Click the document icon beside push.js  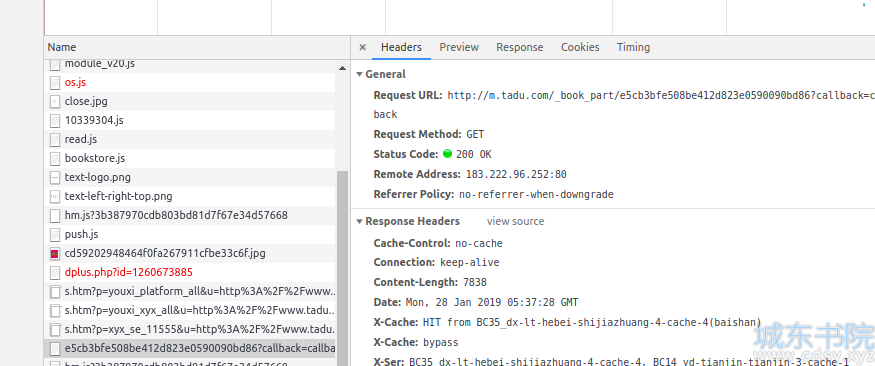(x=55, y=234)
